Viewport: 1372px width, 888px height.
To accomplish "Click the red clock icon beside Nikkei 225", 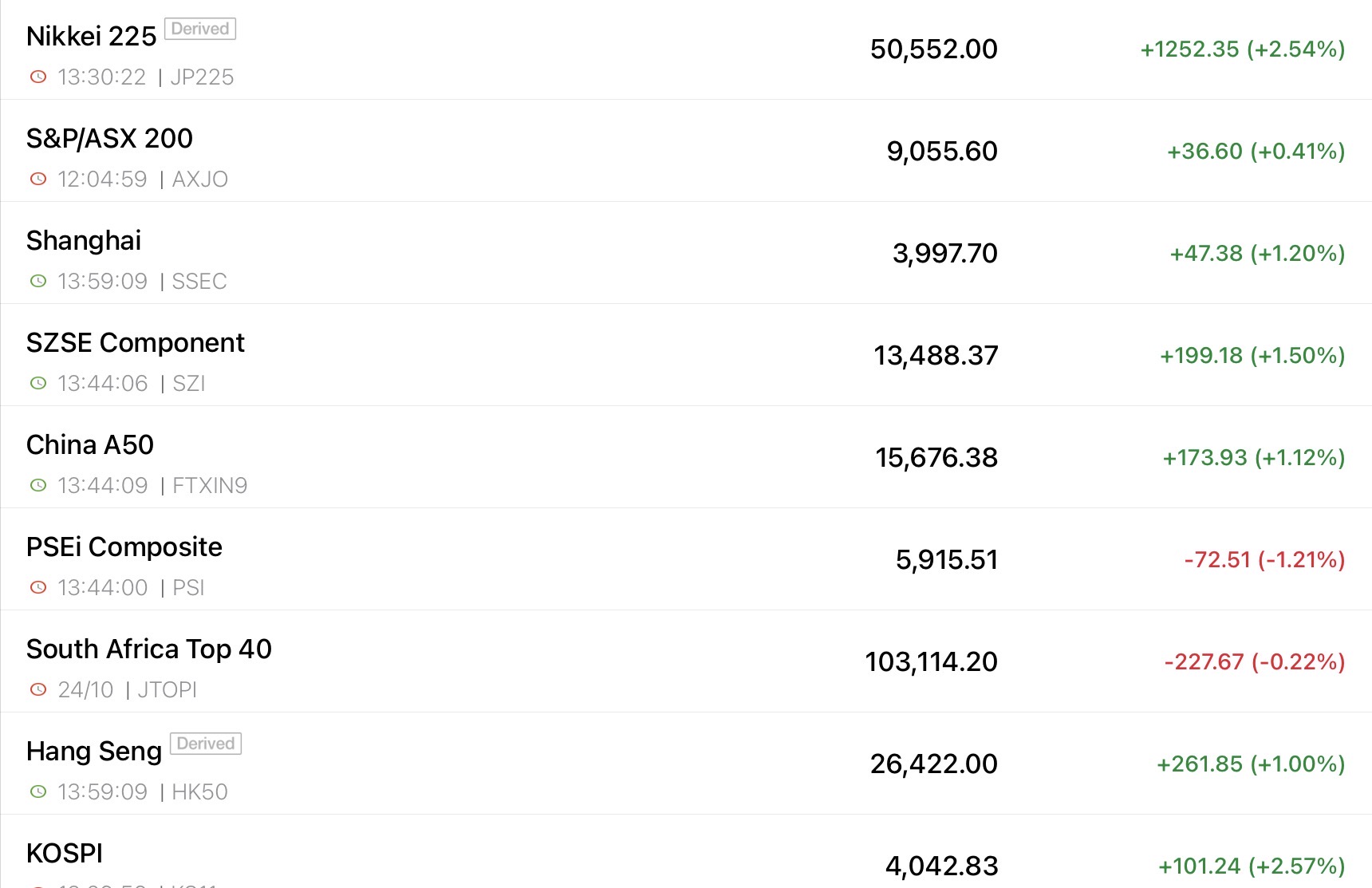I will [x=38, y=77].
